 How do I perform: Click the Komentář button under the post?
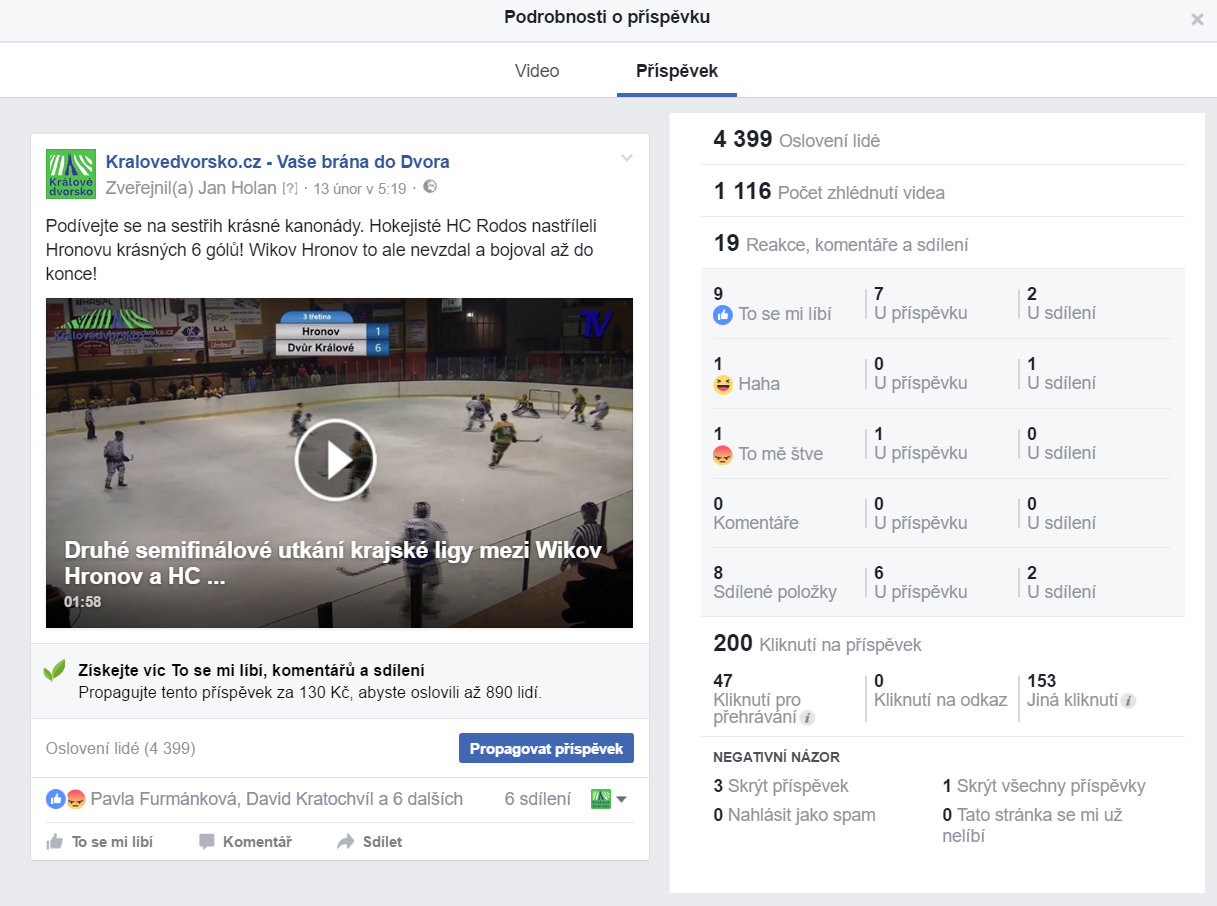click(x=245, y=842)
